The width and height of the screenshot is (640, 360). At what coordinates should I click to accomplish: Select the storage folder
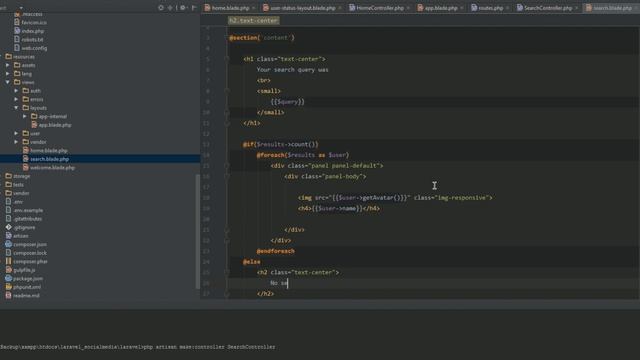click(x=22, y=176)
